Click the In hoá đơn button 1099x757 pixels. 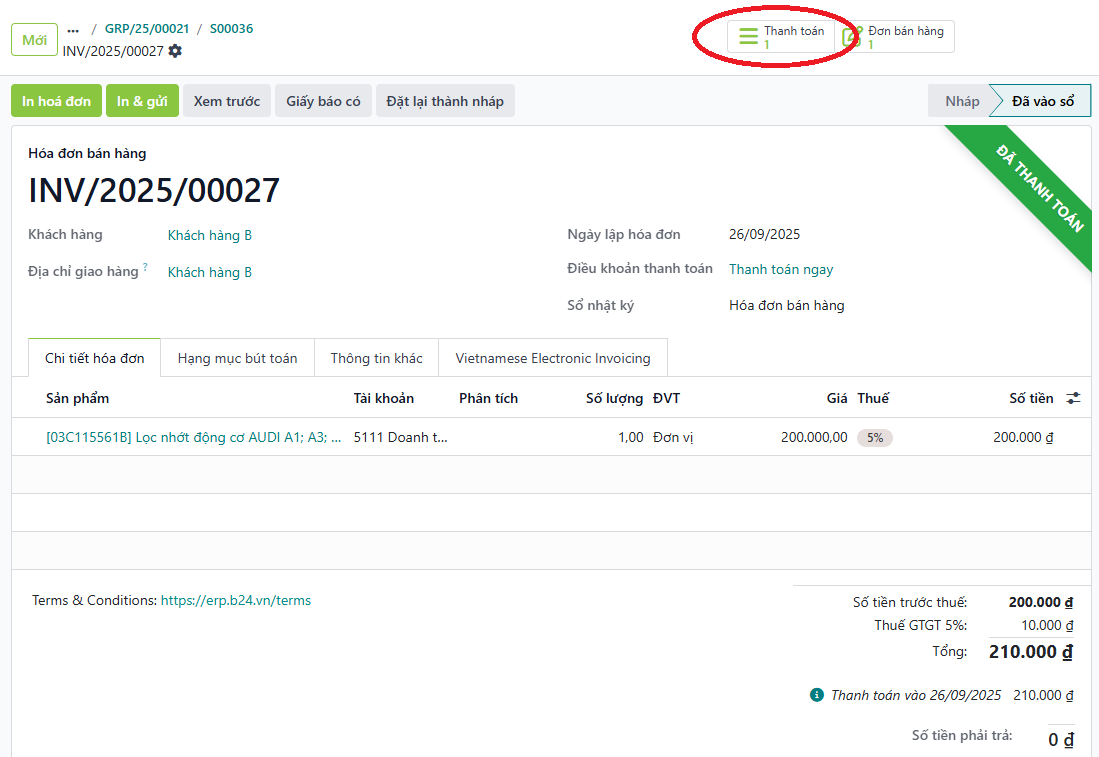(x=57, y=101)
